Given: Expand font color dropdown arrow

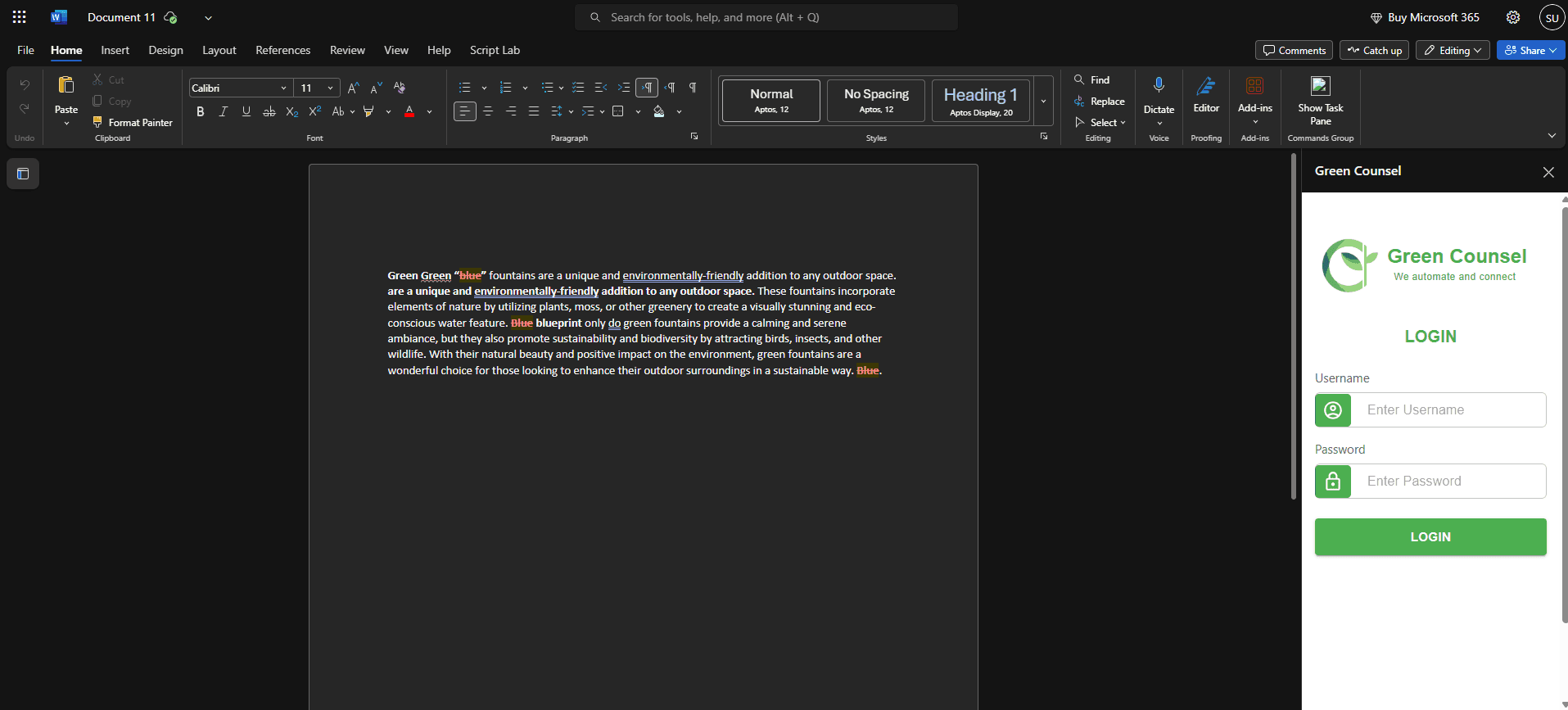Looking at the screenshot, I should pyautogui.click(x=429, y=111).
